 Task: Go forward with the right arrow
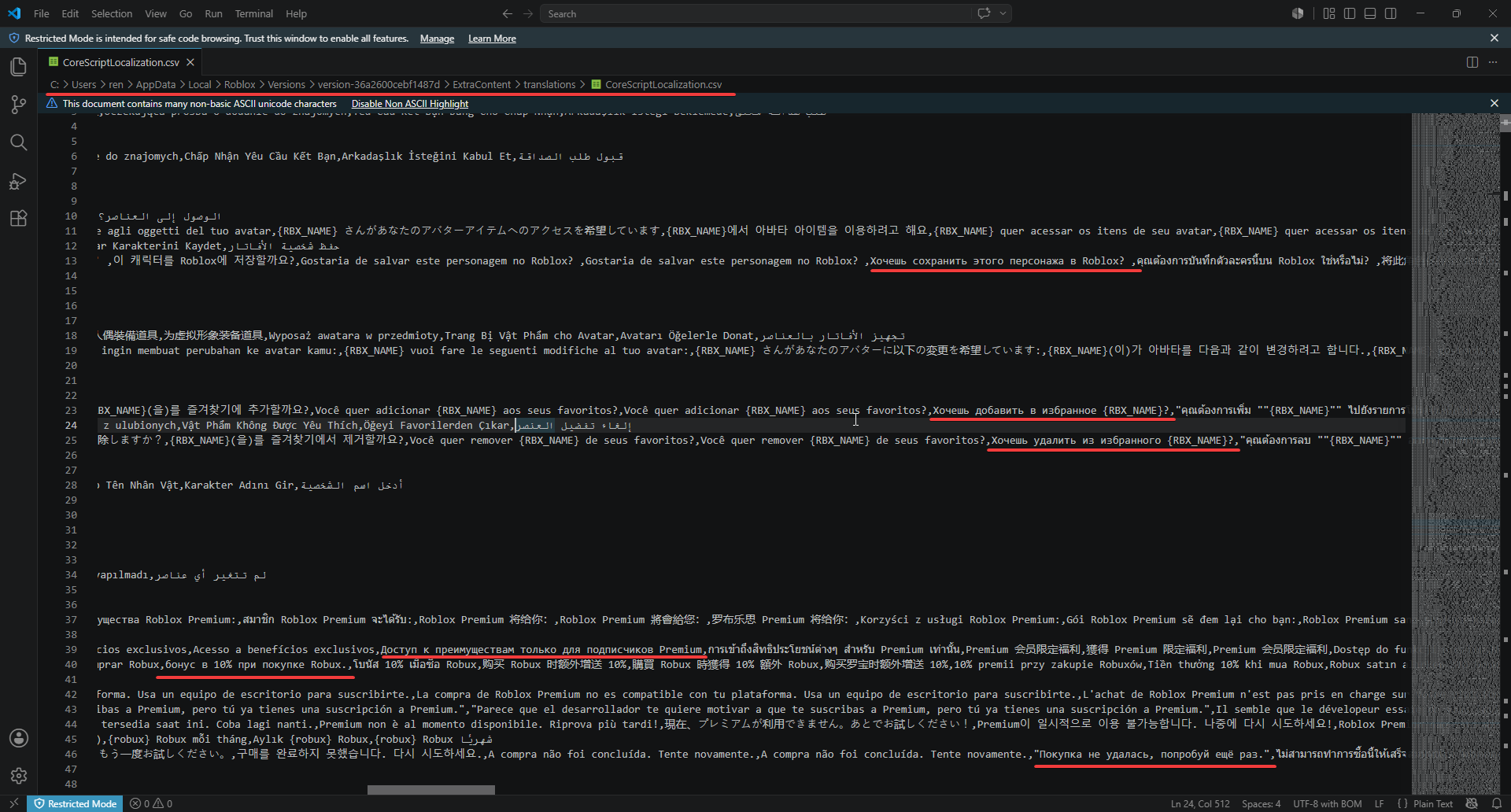(528, 13)
